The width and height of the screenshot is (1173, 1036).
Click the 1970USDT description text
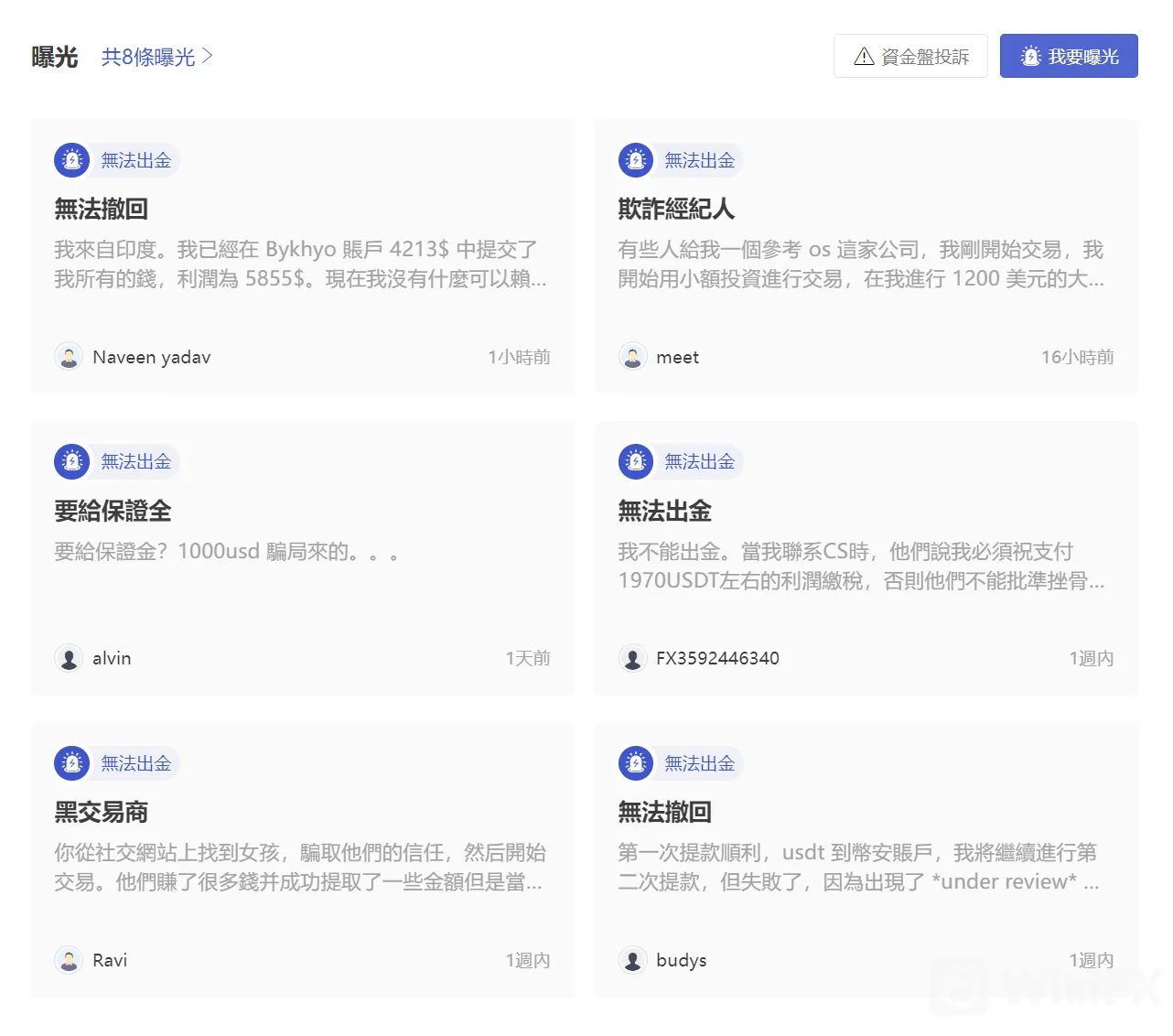pyautogui.click(x=861, y=566)
